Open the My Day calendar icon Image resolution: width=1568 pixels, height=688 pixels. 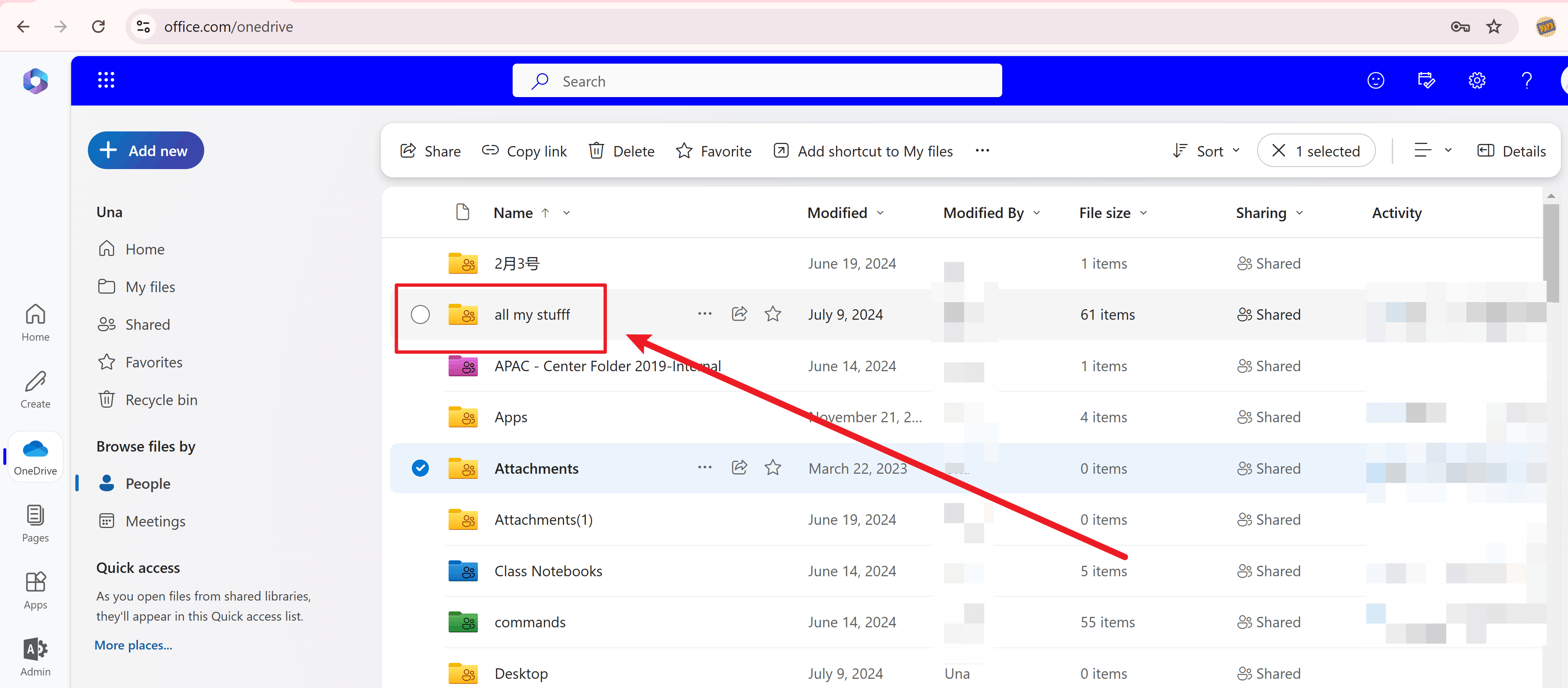pyautogui.click(x=1426, y=80)
